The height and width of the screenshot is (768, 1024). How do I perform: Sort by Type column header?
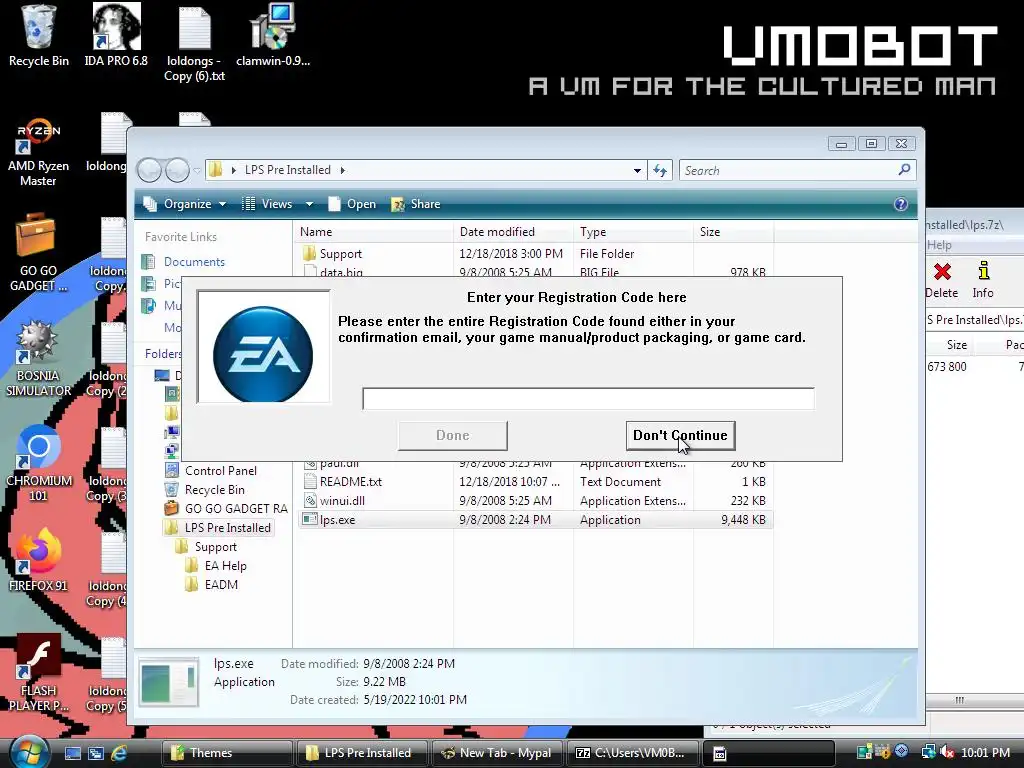click(x=633, y=232)
